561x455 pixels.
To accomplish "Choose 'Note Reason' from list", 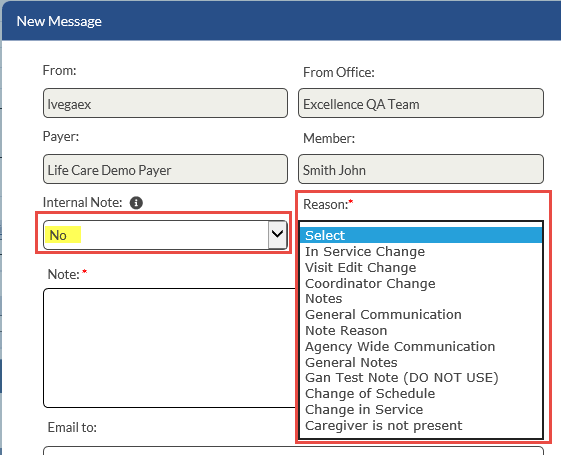I will [421, 331].
